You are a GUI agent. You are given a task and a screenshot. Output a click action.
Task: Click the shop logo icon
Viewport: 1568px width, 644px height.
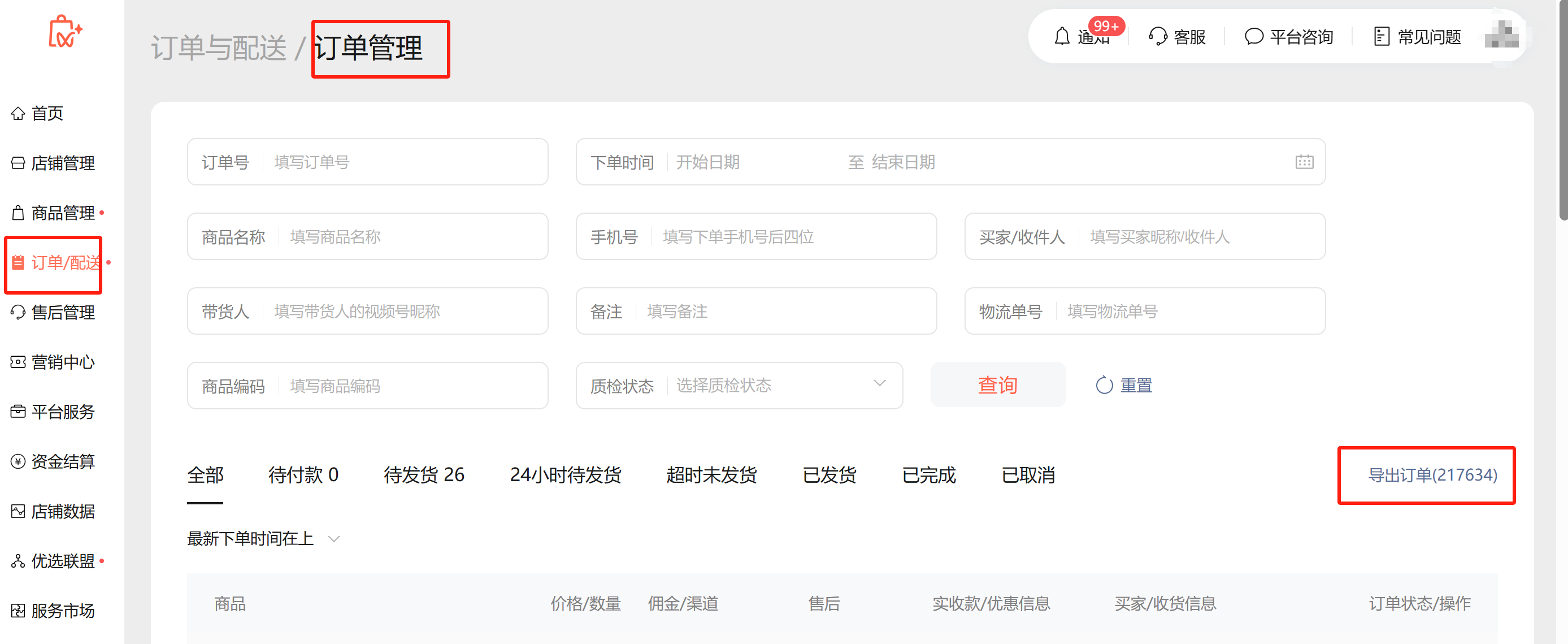pyautogui.click(x=64, y=32)
